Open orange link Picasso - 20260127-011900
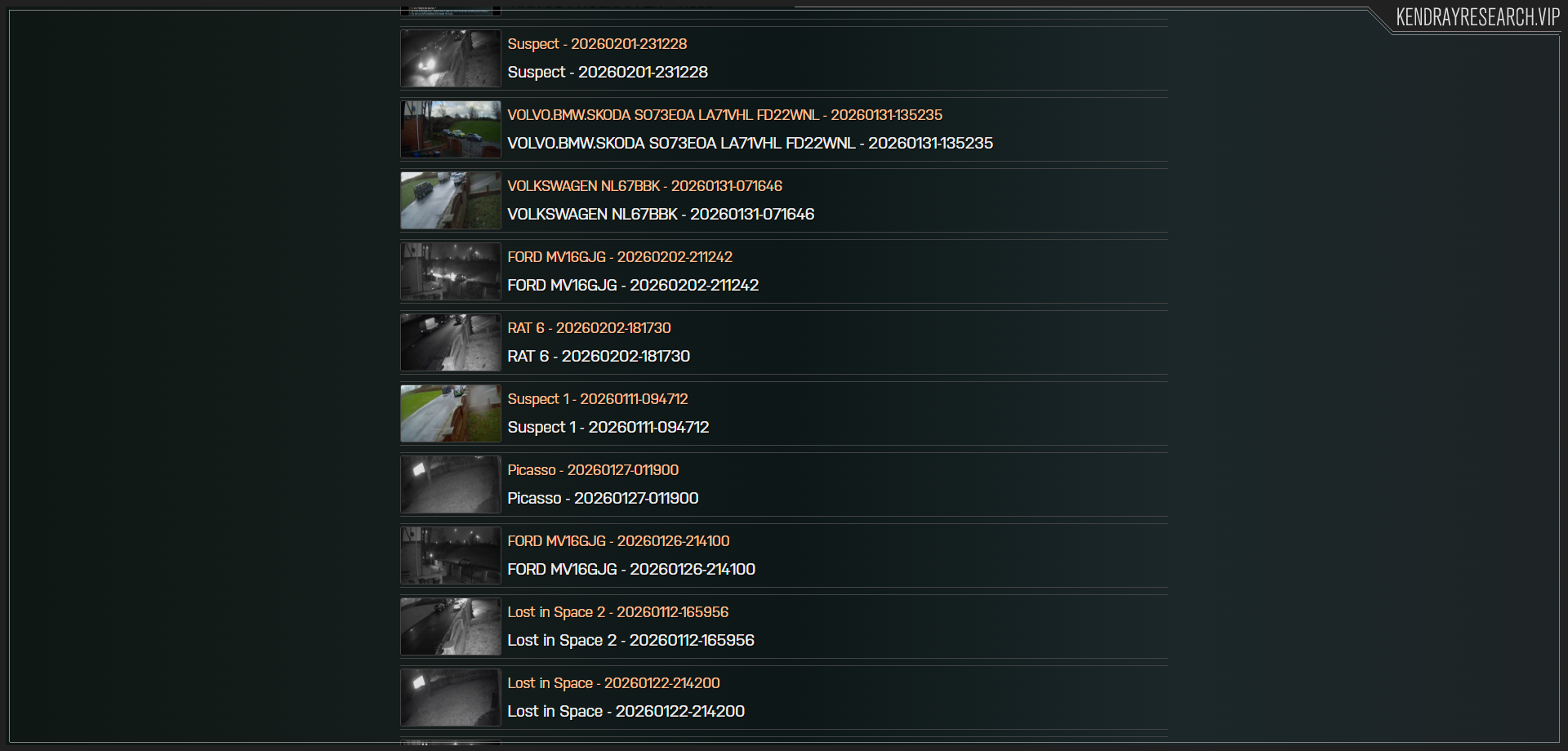The image size is (1568, 751). pyautogui.click(x=593, y=470)
